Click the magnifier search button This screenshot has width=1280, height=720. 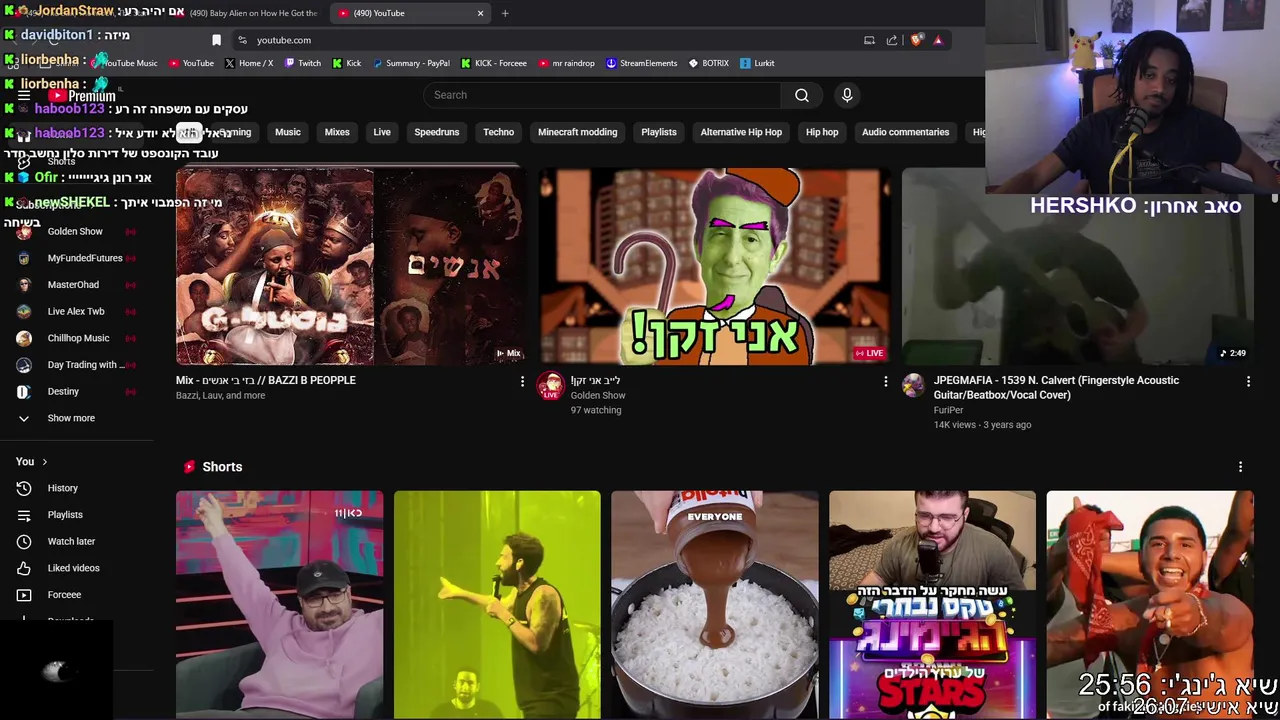[802, 95]
